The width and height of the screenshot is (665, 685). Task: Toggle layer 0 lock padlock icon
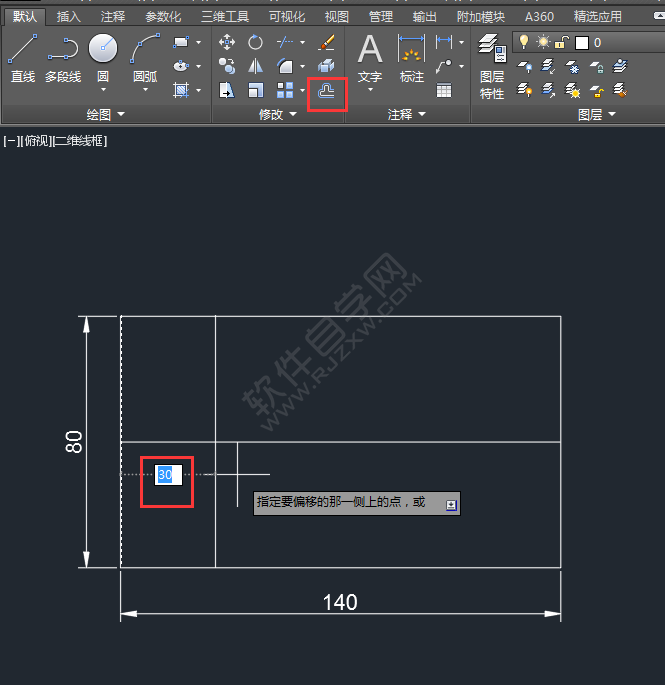(562, 42)
